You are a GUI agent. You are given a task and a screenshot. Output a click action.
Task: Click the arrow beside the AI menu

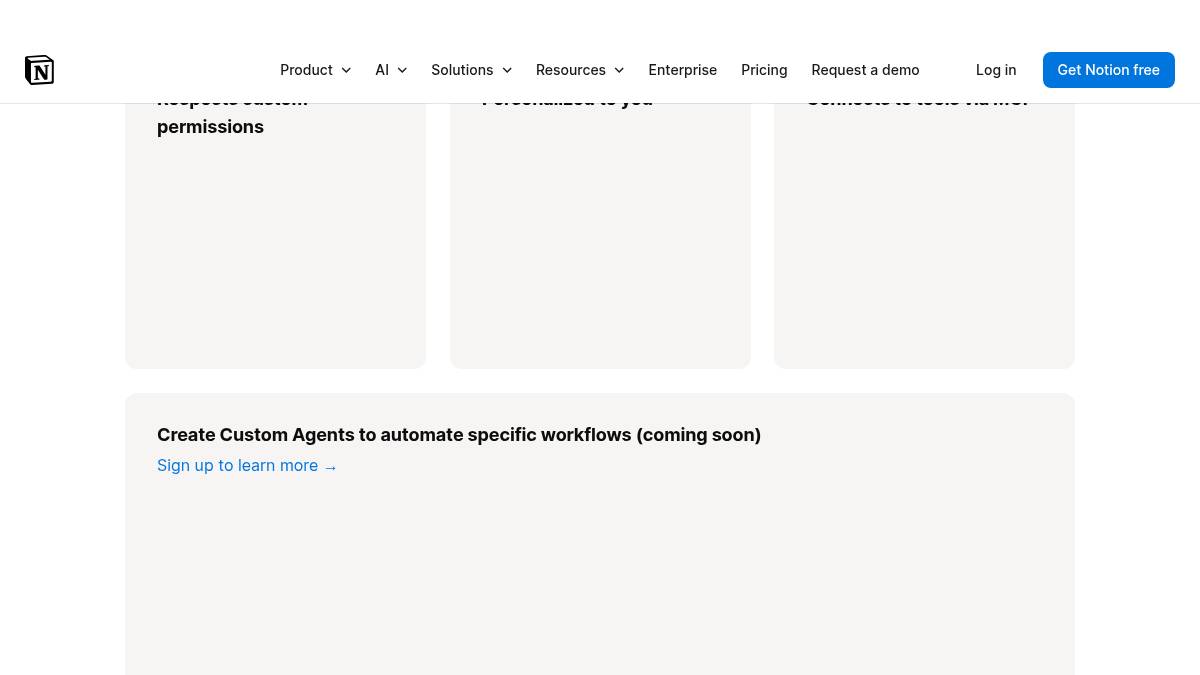[402, 71]
